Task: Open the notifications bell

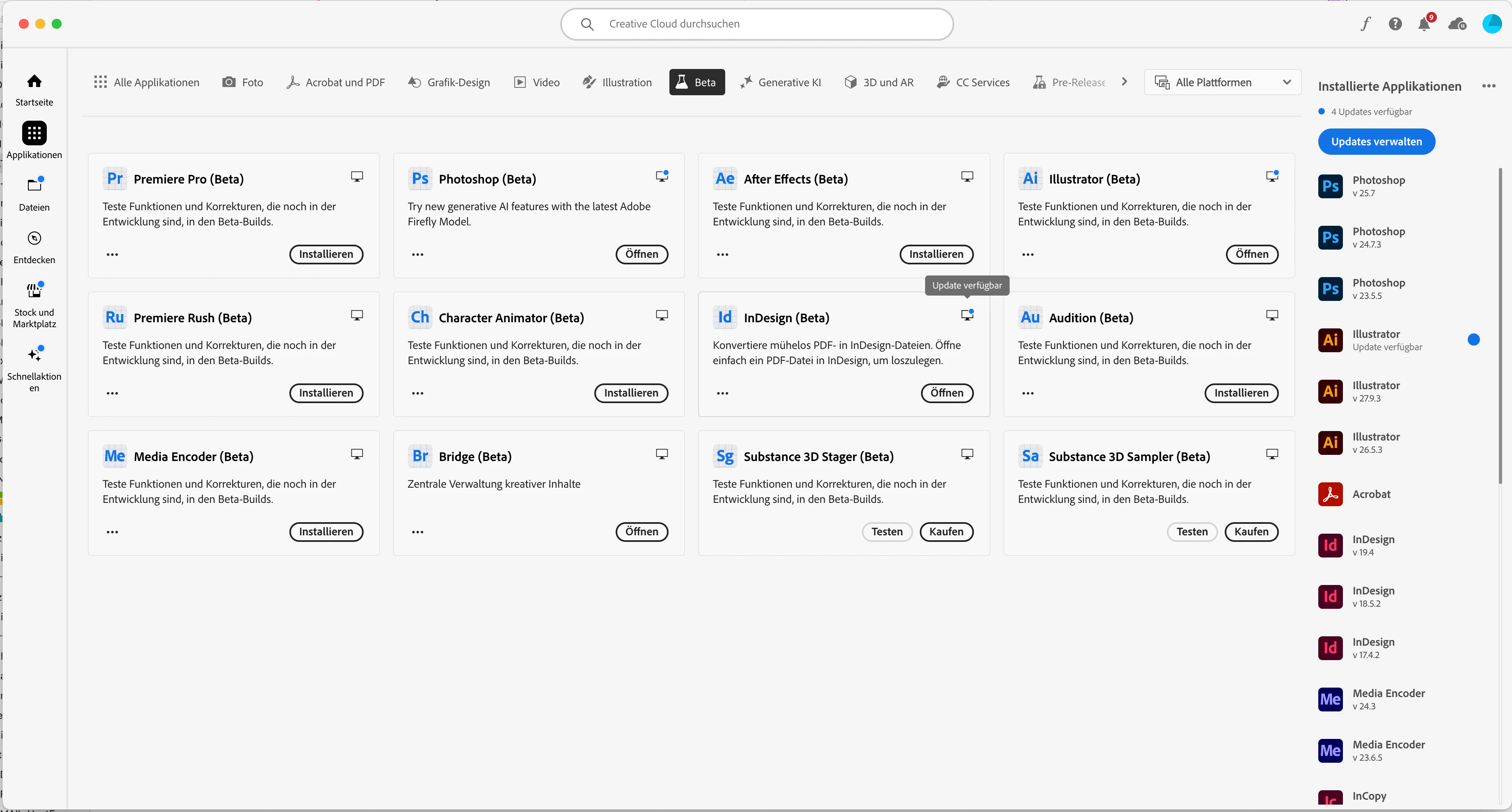Action: point(1424,24)
